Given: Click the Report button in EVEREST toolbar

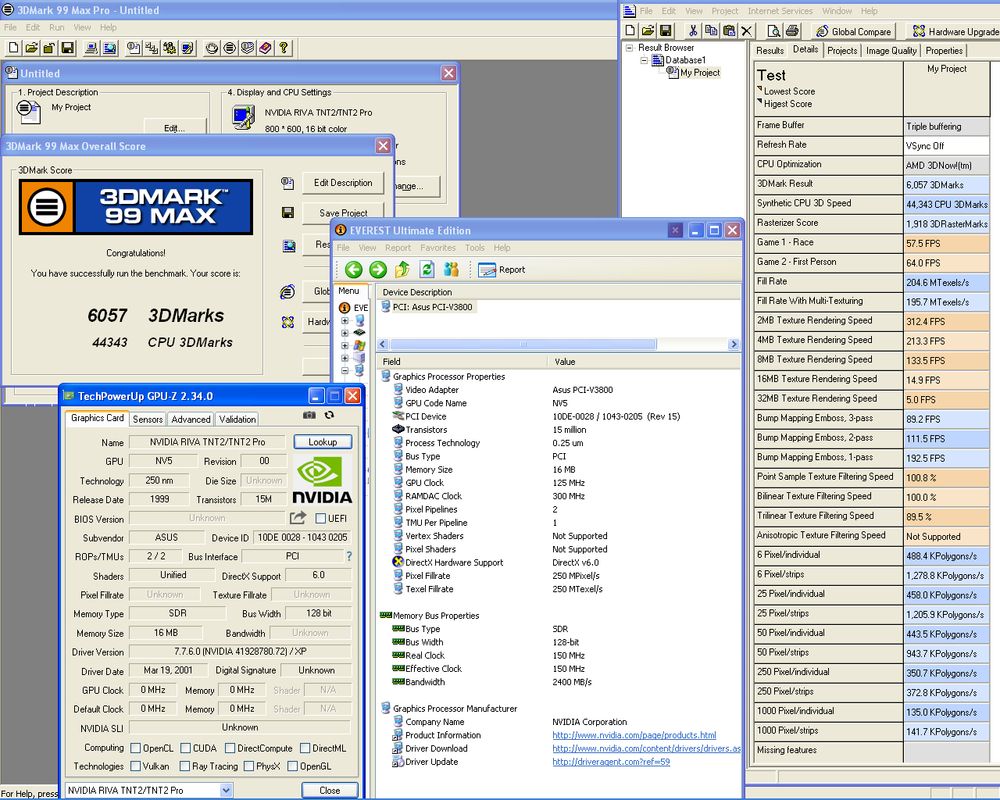Looking at the screenshot, I should tap(502, 270).
